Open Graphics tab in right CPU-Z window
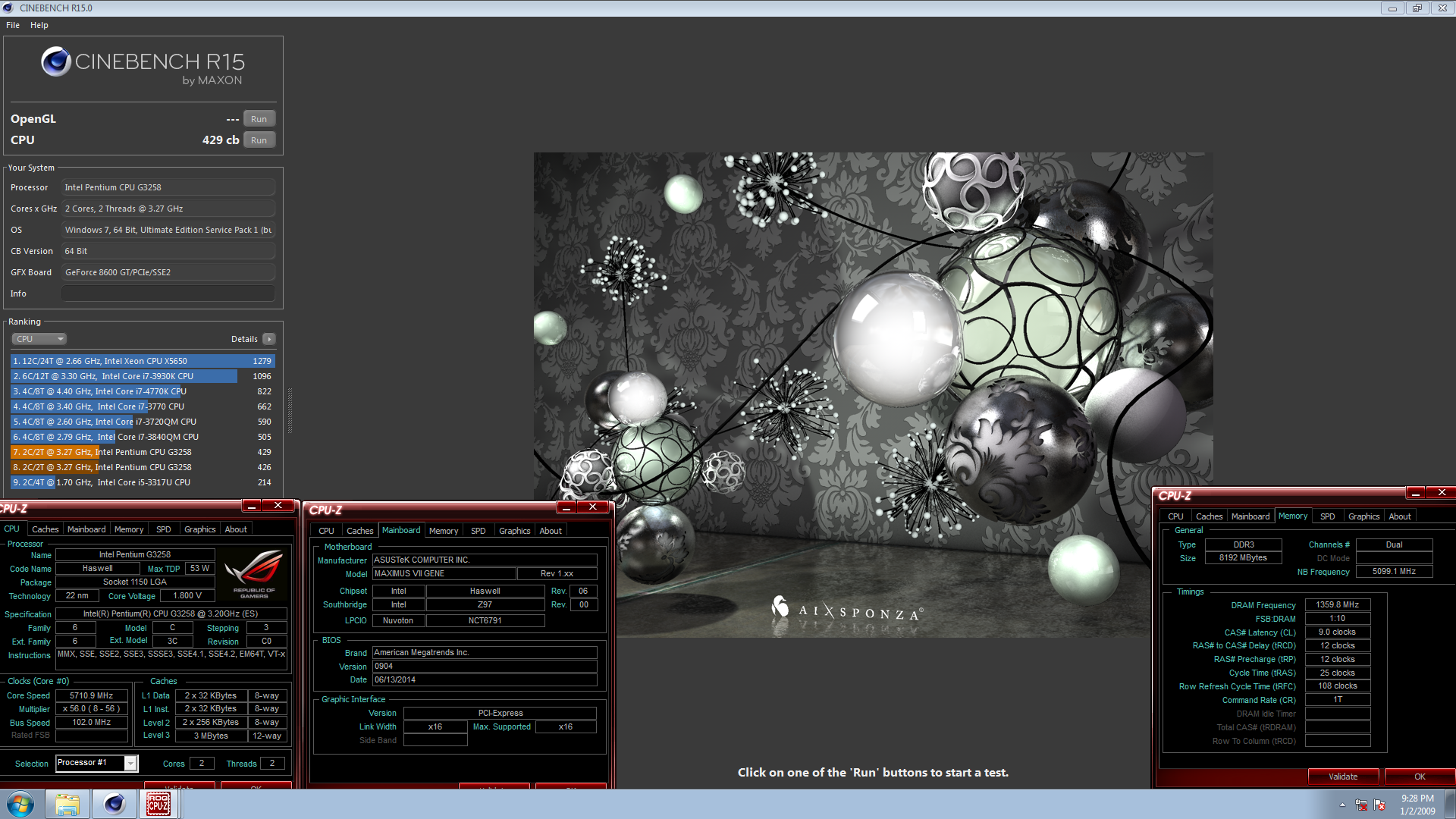1456x819 pixels. point(1364,516)
